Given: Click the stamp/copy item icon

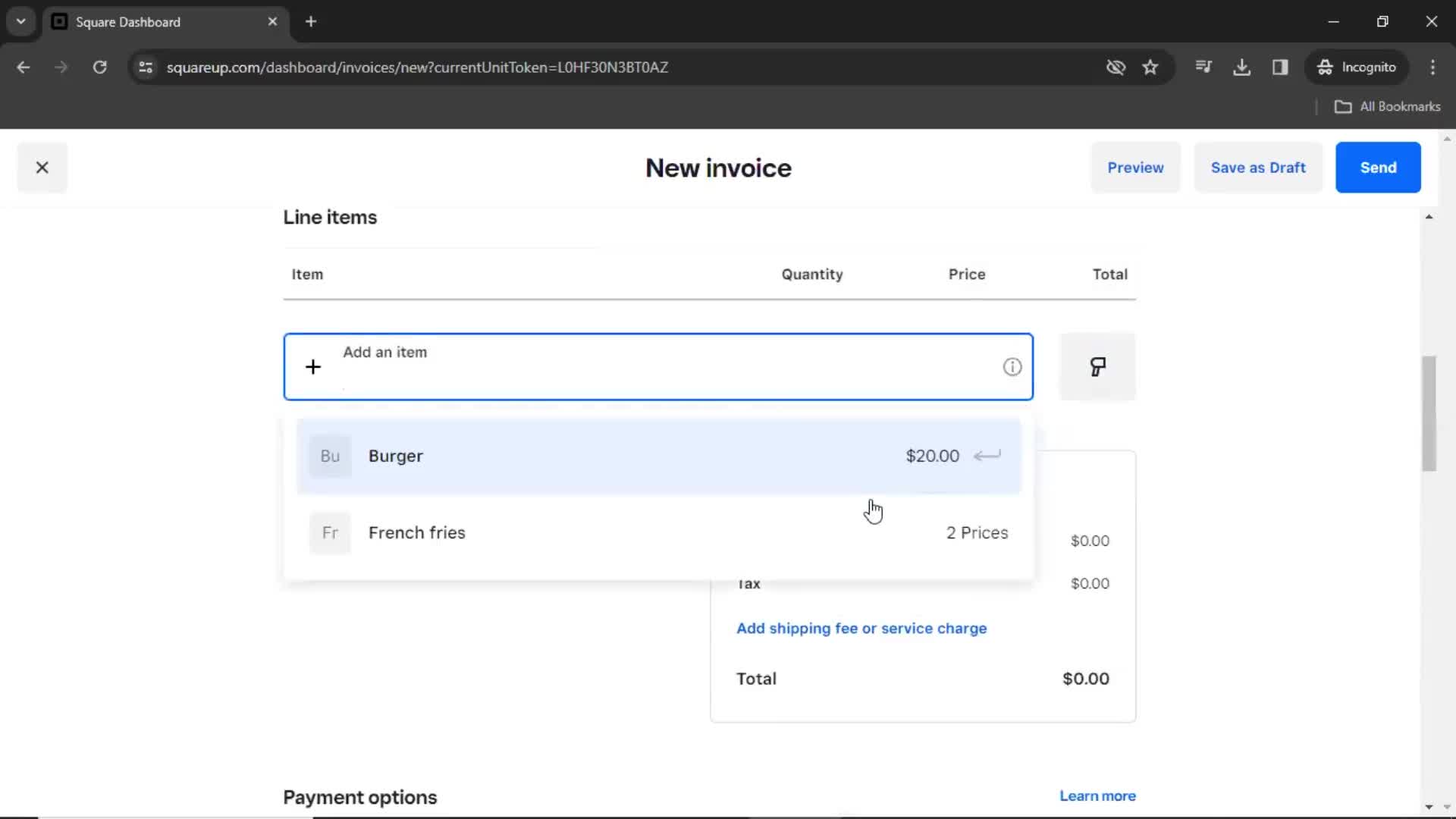Looking at the screenshot, I should click(1097, 367).
